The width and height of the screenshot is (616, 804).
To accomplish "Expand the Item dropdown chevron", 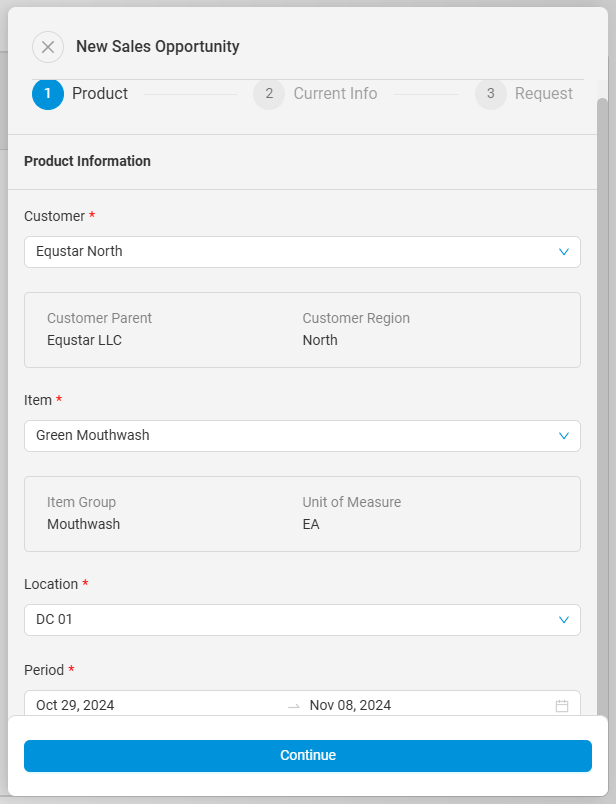I will point(564,436).
